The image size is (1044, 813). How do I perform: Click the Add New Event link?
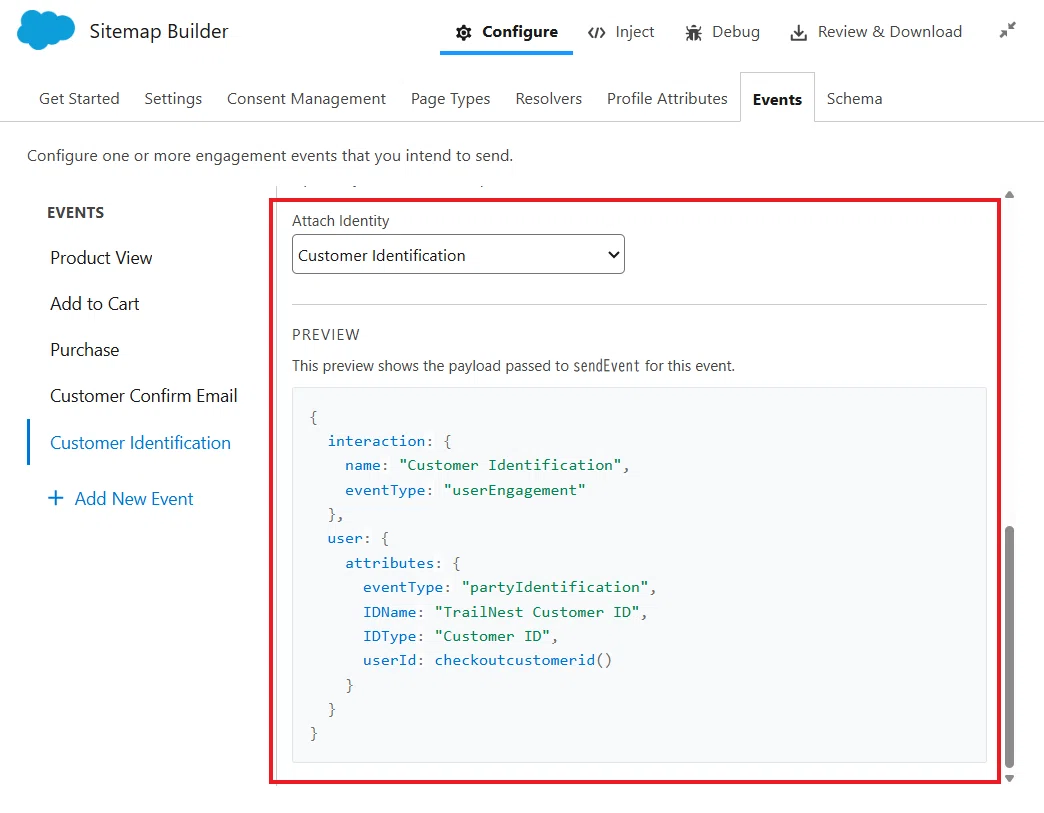(134, 499)
